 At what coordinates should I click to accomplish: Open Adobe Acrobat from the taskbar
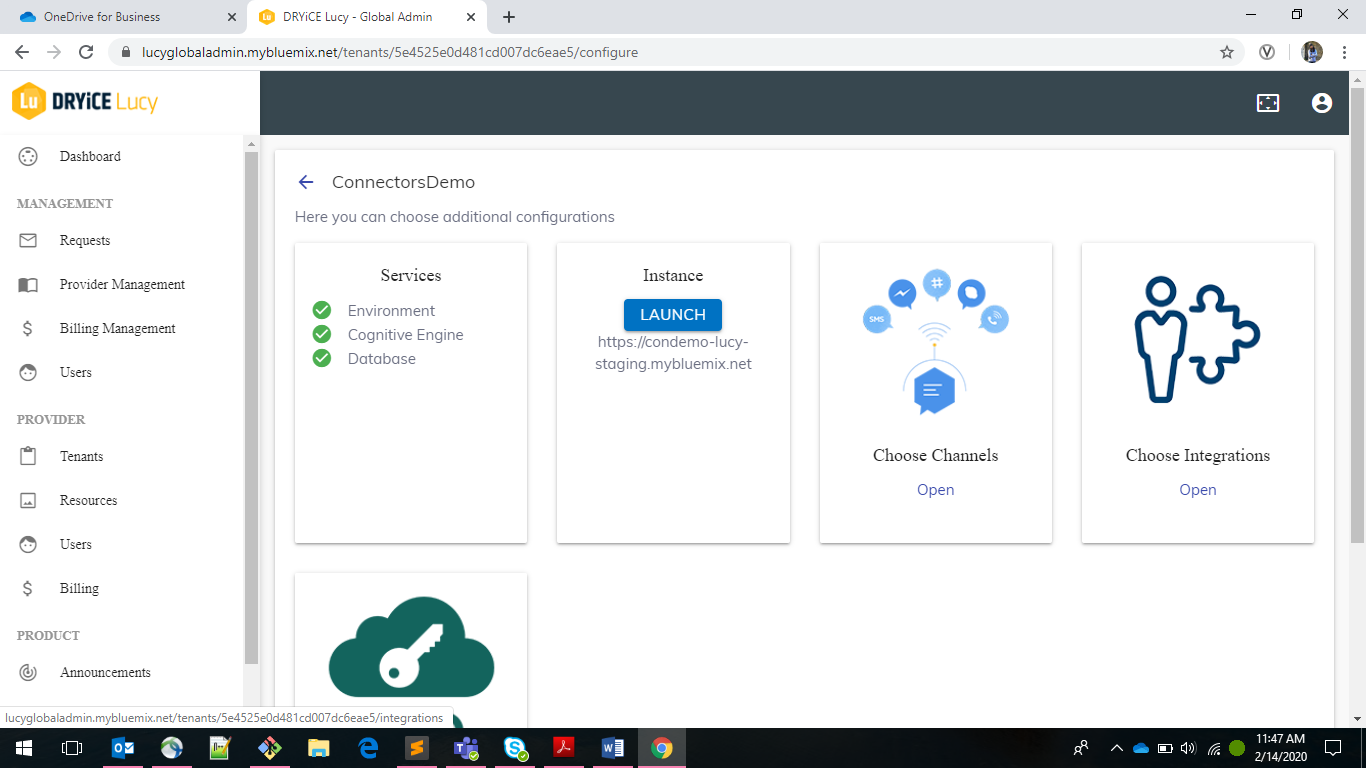tap(564, 748)
